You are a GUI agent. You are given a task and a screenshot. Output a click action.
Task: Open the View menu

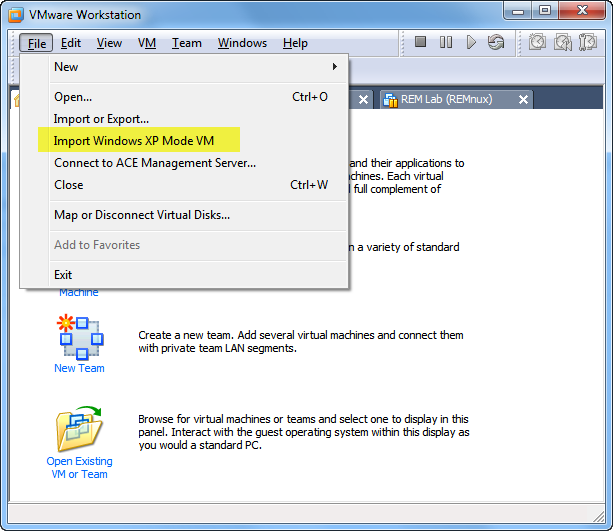[109, 43]
